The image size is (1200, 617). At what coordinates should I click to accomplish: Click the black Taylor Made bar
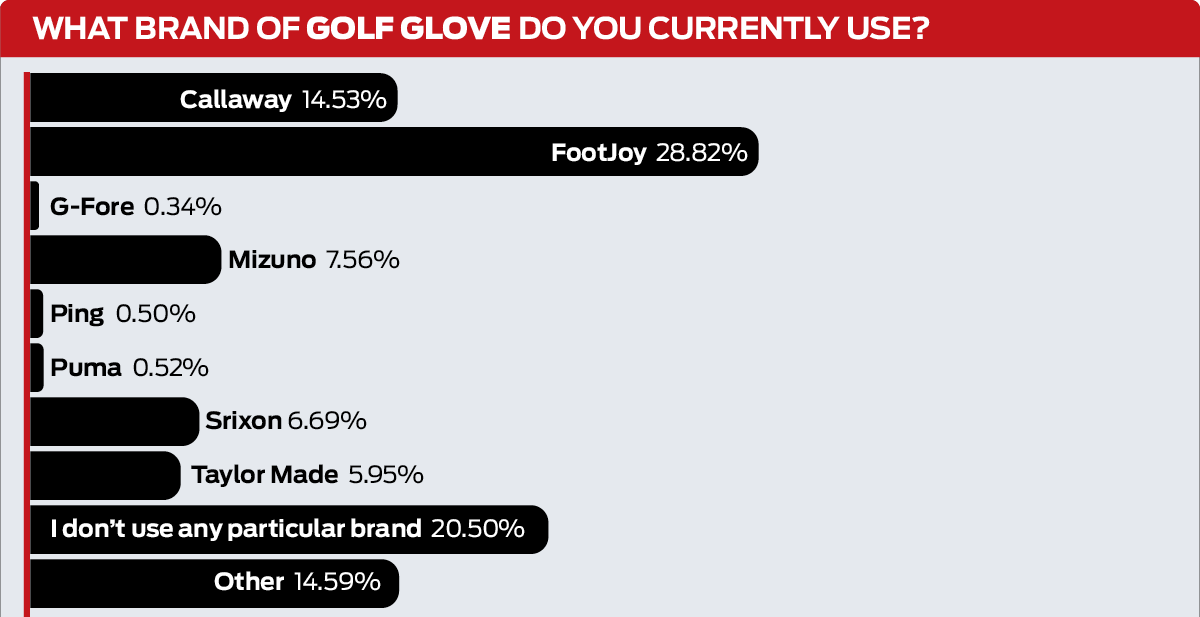(x=105, y=475)
